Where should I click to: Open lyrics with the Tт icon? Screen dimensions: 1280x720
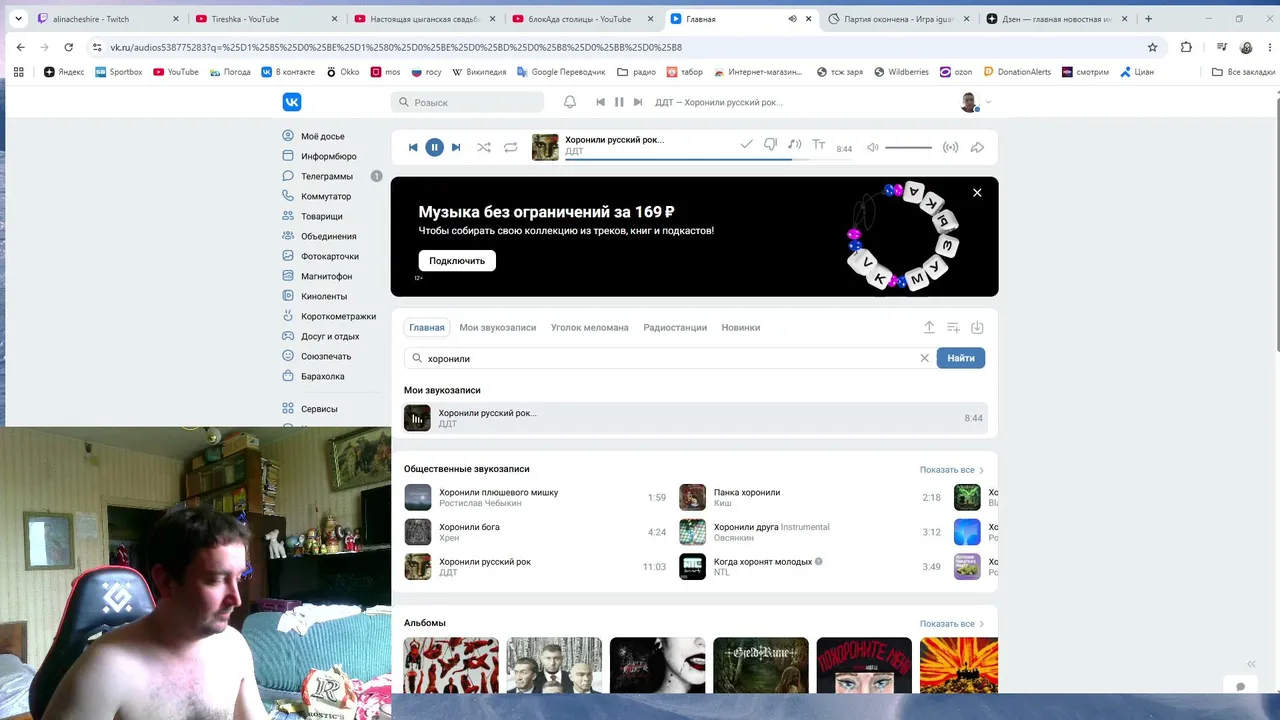click(x=819, y=145)
